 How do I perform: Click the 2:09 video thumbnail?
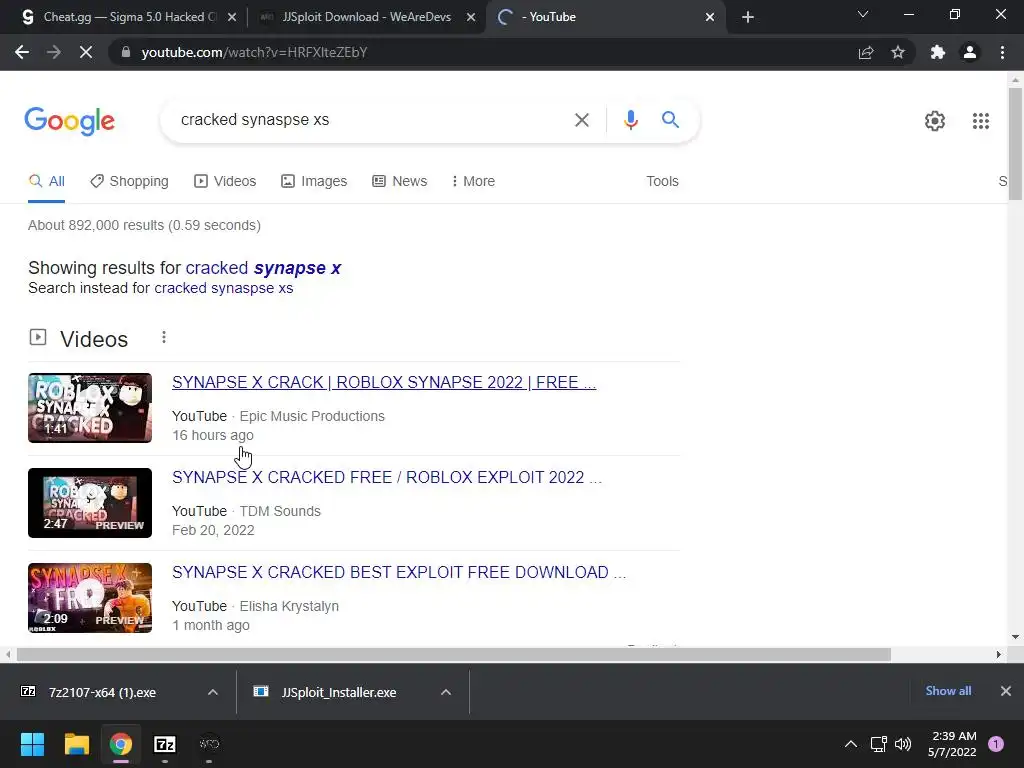click(x=90, y=598)
